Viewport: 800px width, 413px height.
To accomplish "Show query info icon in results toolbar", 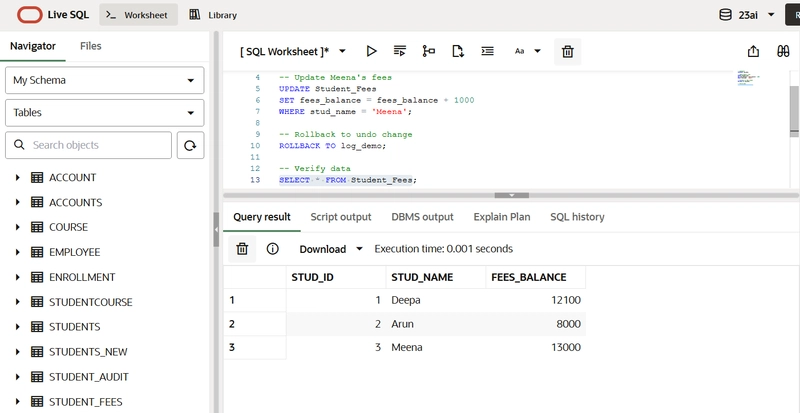I will click(272, 249).
